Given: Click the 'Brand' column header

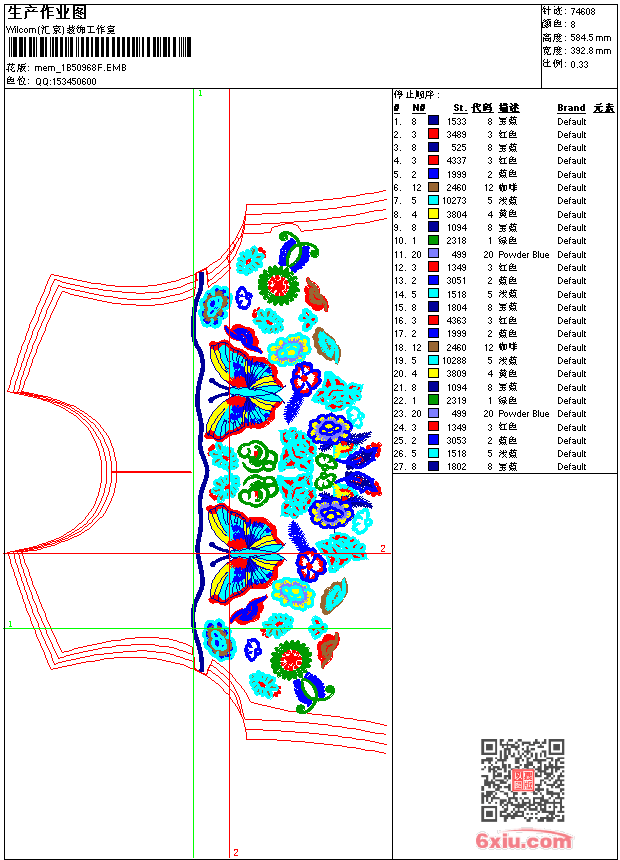Looking at the screenshot, I should (571, 108).
